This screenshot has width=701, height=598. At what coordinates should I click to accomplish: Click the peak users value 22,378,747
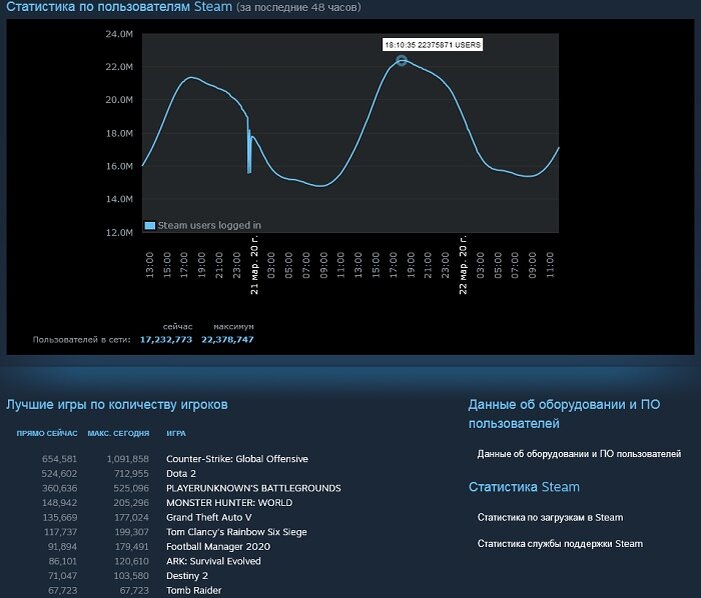228,340
